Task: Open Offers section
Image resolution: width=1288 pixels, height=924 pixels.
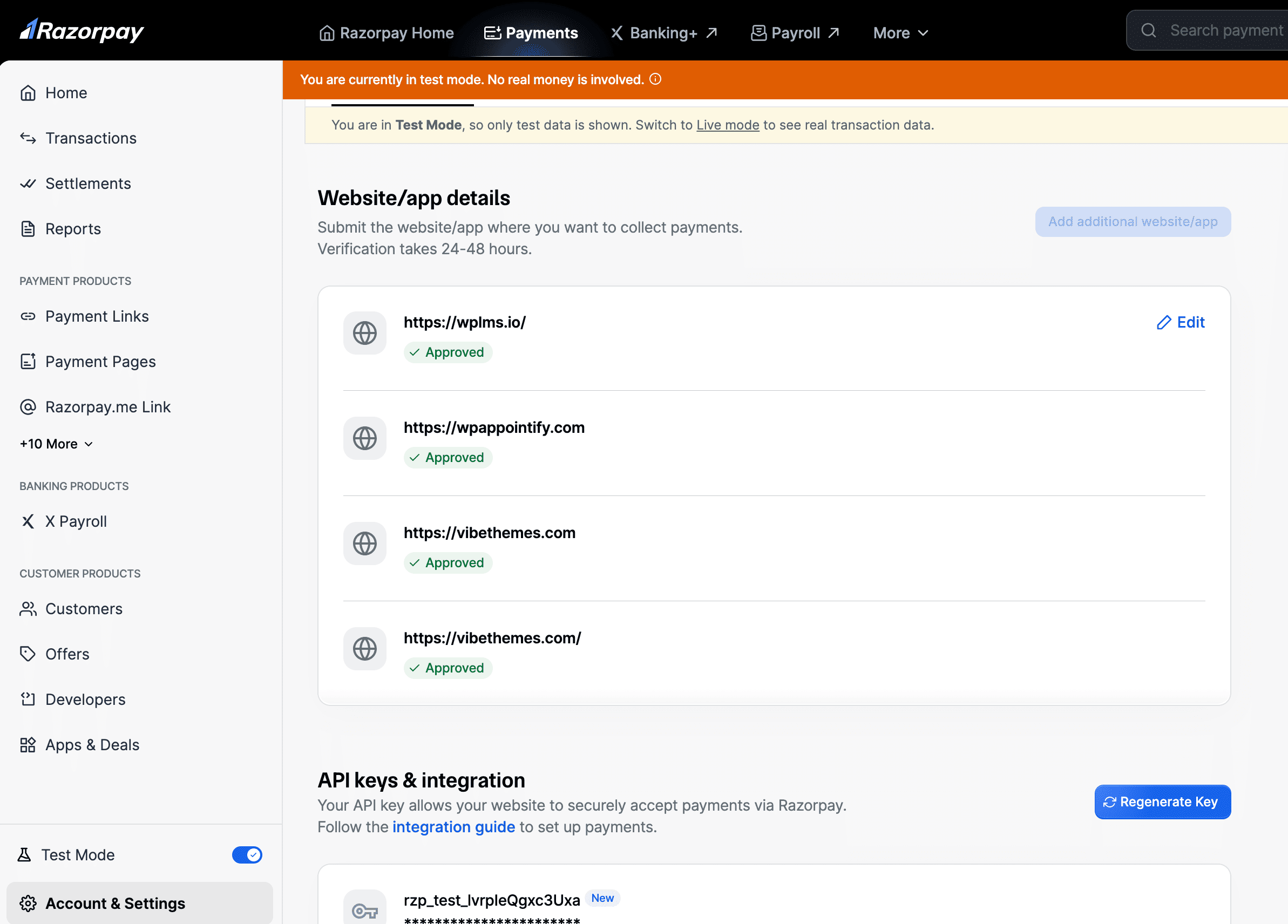Action: (141, 654)
